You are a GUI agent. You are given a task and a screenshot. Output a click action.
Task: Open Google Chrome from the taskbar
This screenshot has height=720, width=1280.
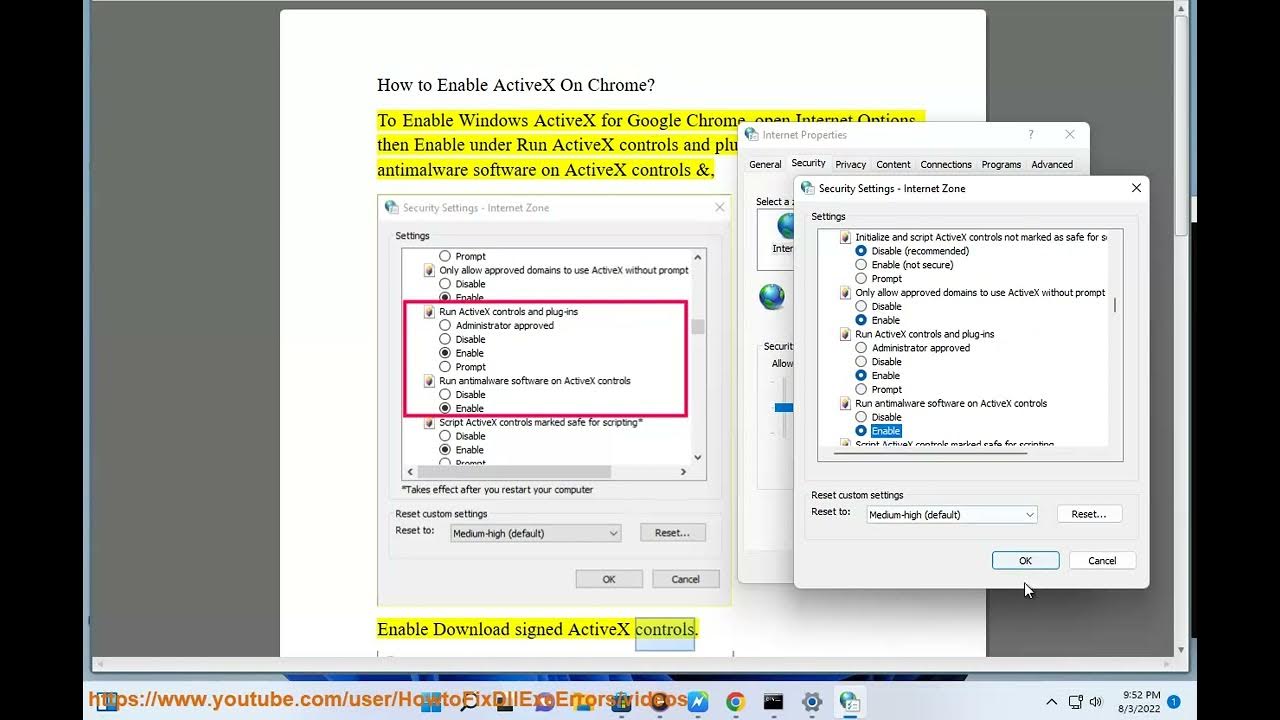coord(735,702)
